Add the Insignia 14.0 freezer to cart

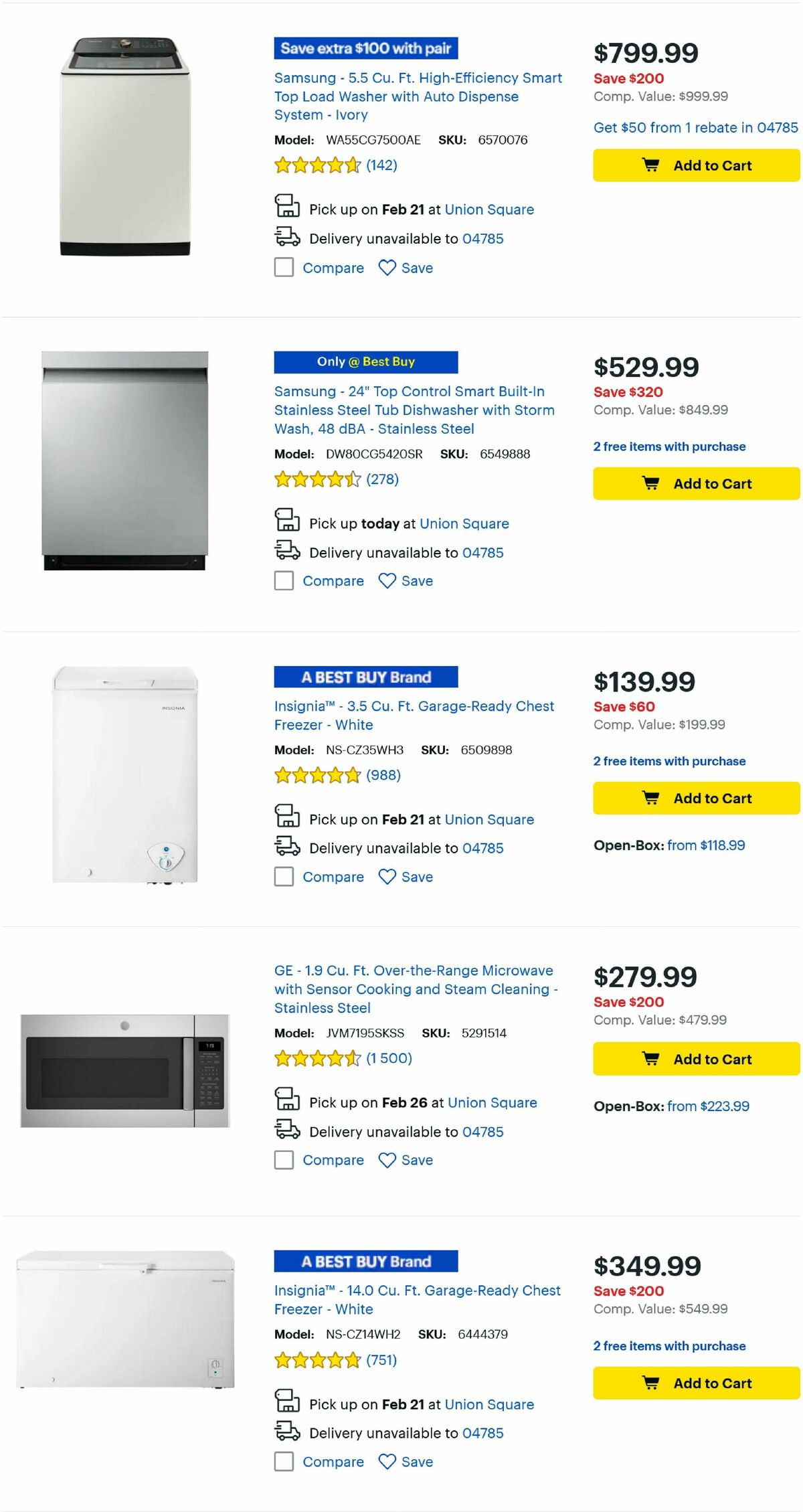[x=696, y=1383]
